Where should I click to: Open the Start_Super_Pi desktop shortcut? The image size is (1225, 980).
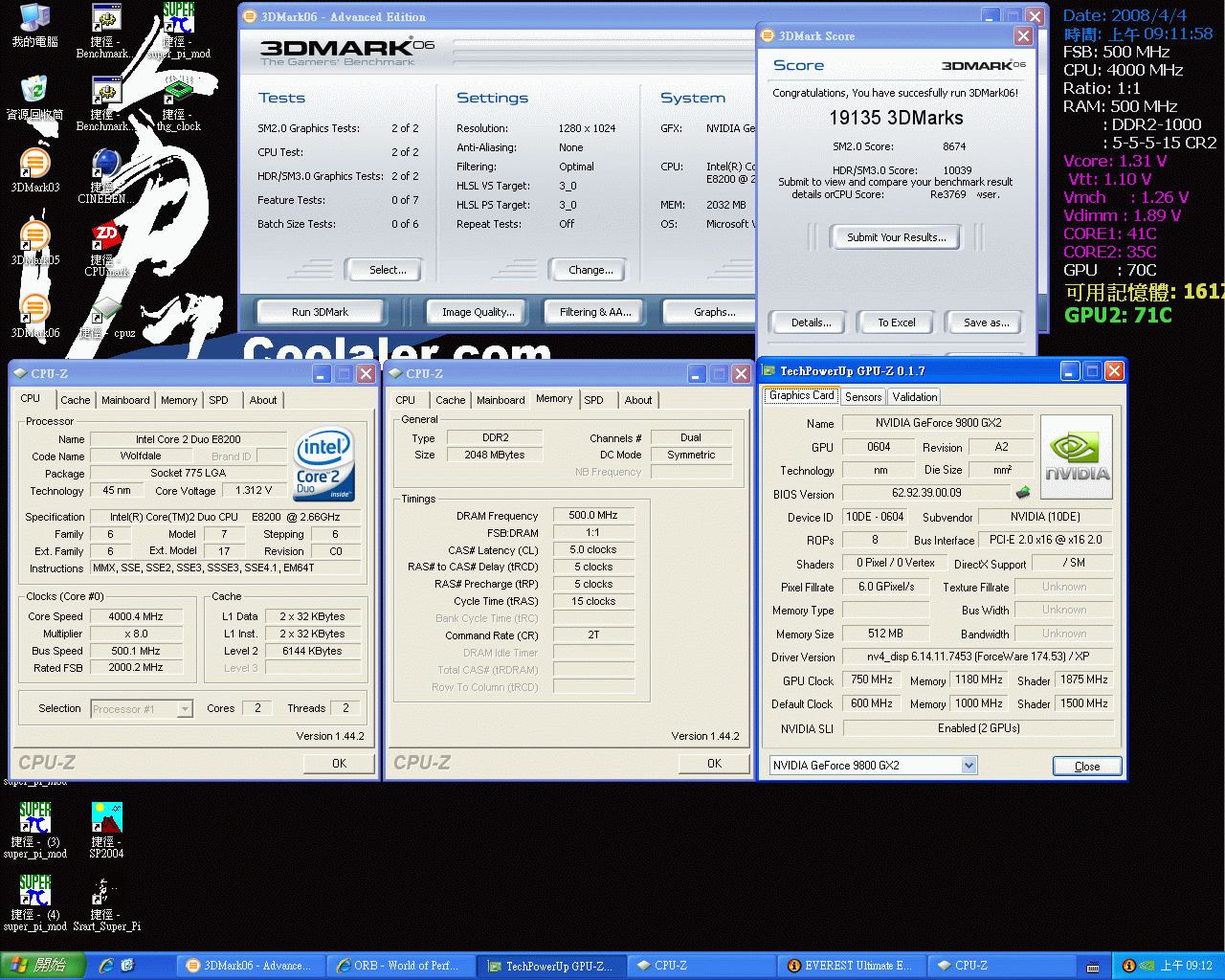pos(105,902)
